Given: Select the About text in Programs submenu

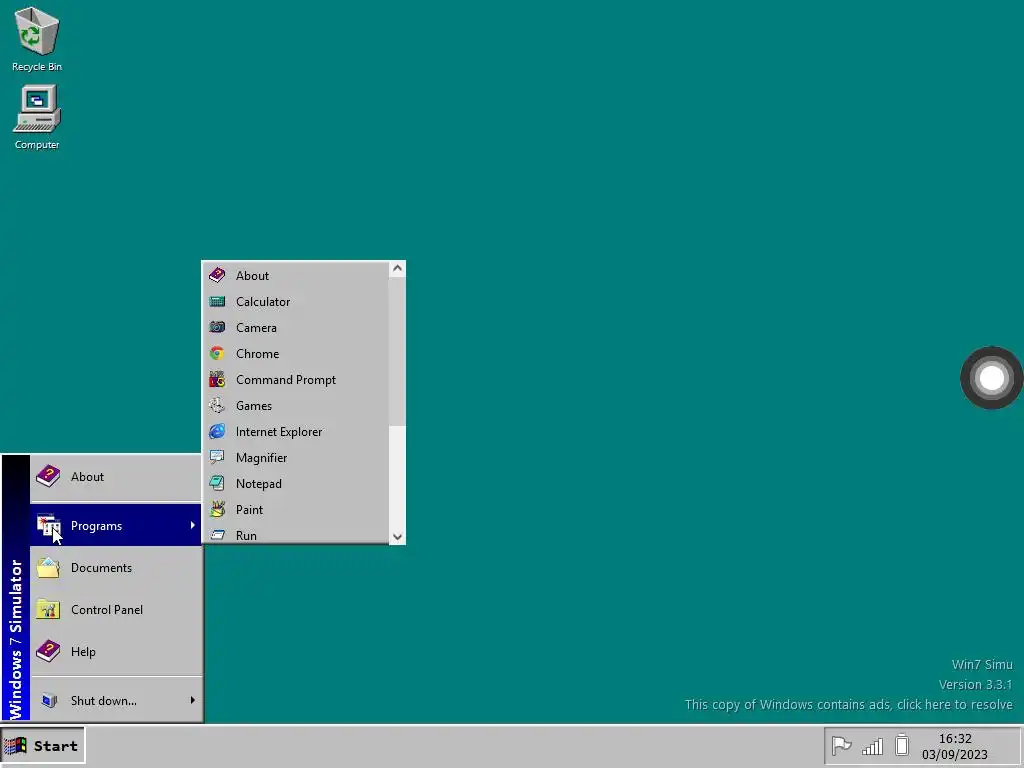Looking at the screenshot, I should point(252,276).
